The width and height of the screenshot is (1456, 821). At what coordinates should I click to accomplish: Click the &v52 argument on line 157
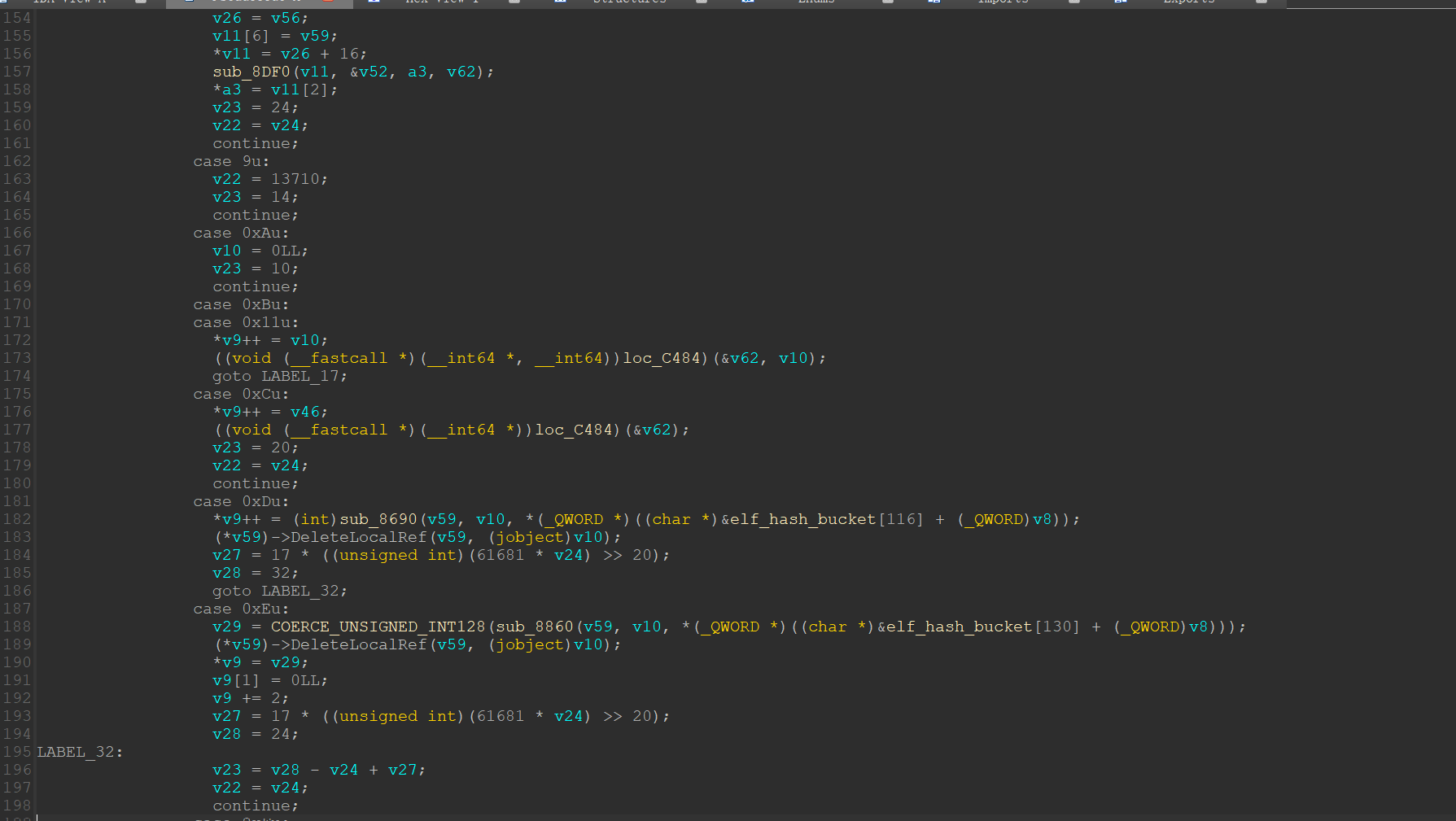(369, 72)
